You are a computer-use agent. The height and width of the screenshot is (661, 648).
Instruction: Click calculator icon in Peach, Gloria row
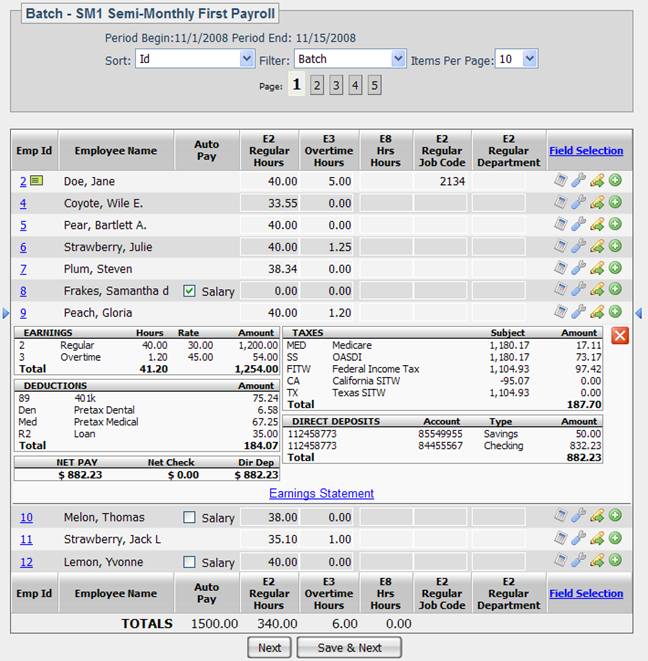click(560, 312)
